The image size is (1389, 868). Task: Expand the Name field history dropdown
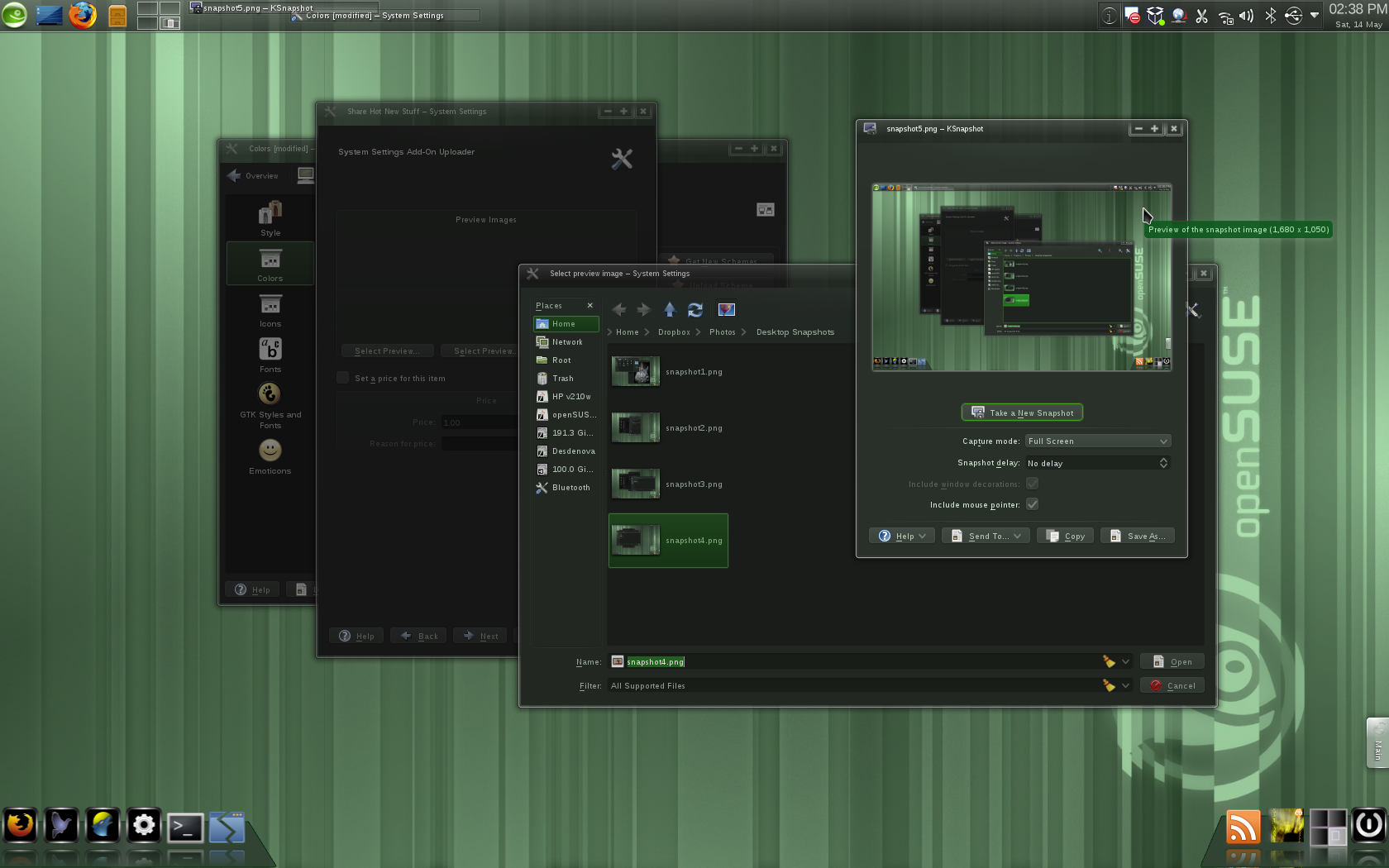tap(1125, 661)
